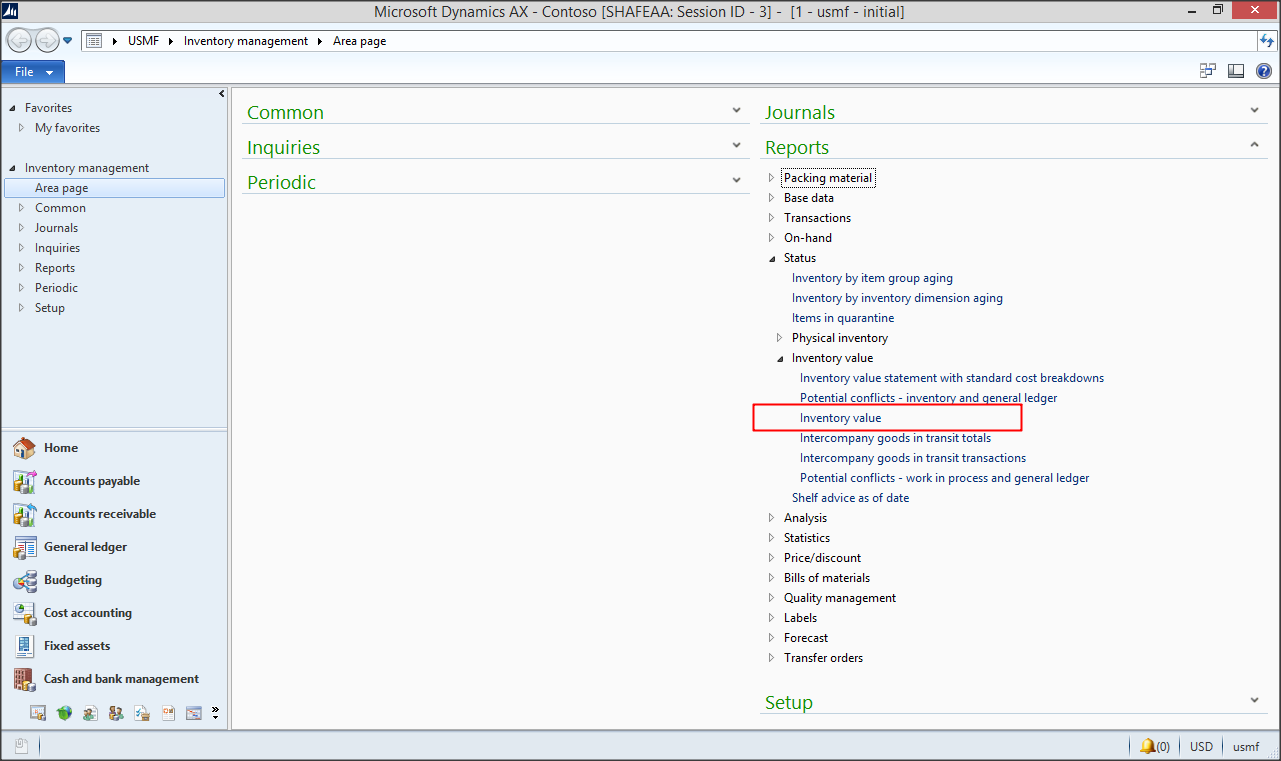Click the checklist with box module icon
Screen dimensions: 1281x761
pos(142,713)
